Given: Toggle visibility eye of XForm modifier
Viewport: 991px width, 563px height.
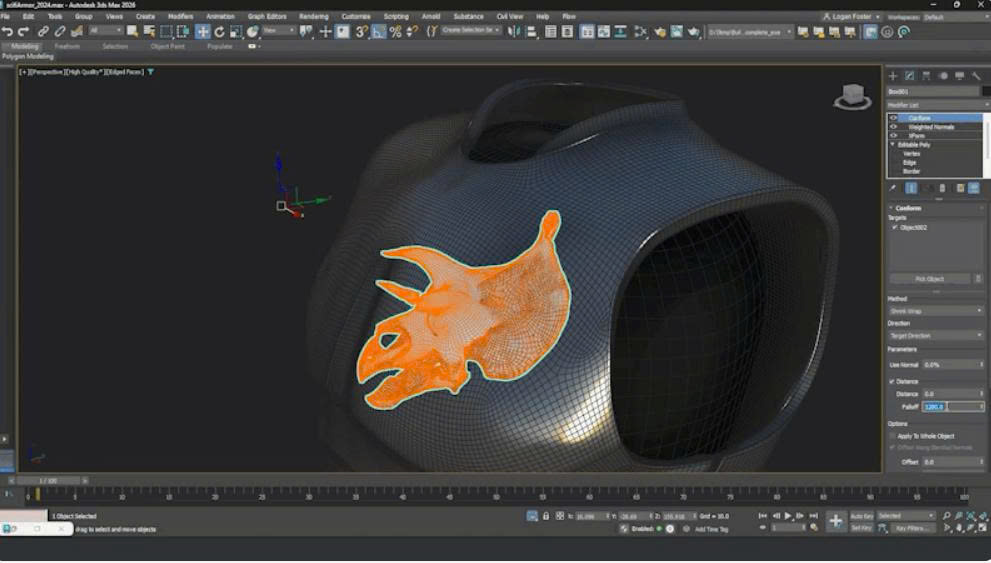Looking at the screenshot, I should 894,136.
